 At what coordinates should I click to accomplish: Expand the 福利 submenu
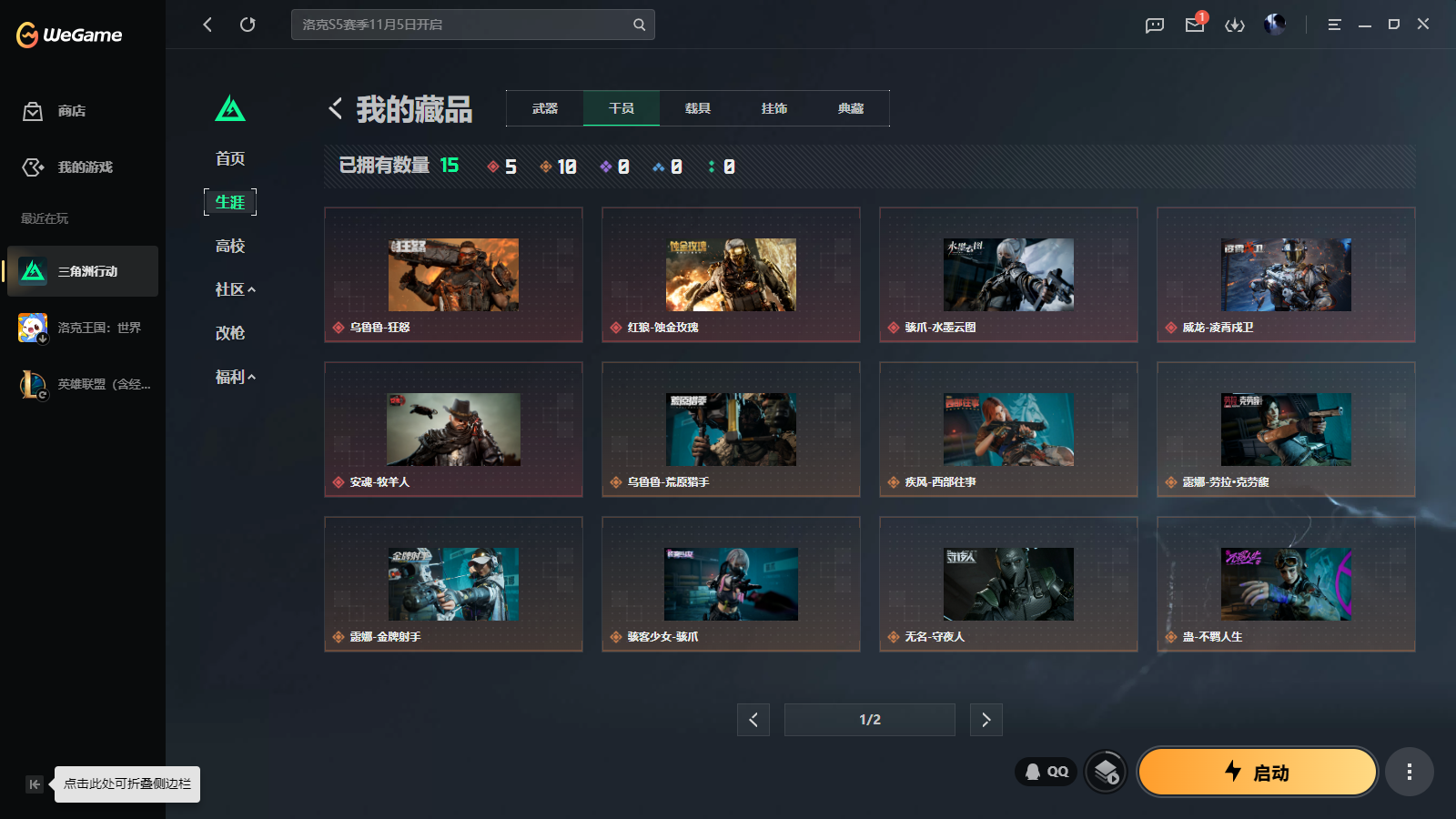click(x=235, y=377)
